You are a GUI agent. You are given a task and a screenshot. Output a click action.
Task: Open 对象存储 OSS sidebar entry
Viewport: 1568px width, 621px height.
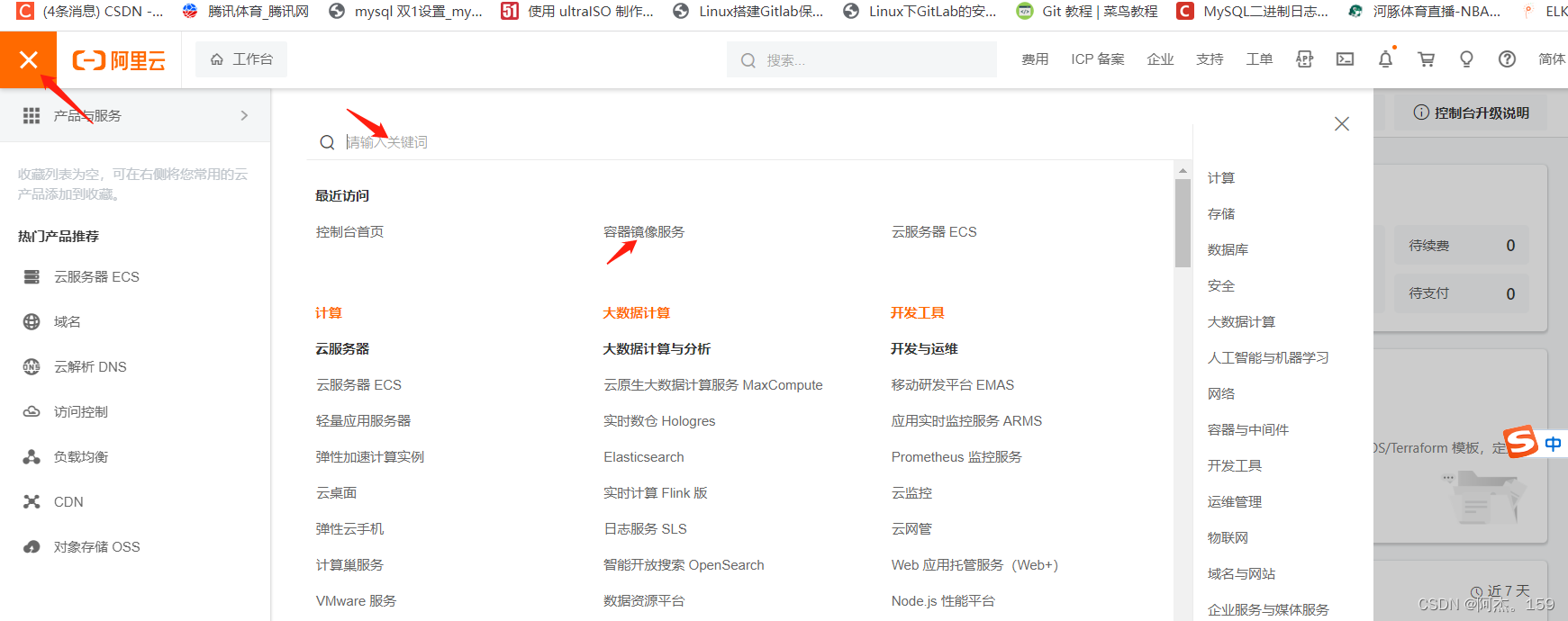96,546
